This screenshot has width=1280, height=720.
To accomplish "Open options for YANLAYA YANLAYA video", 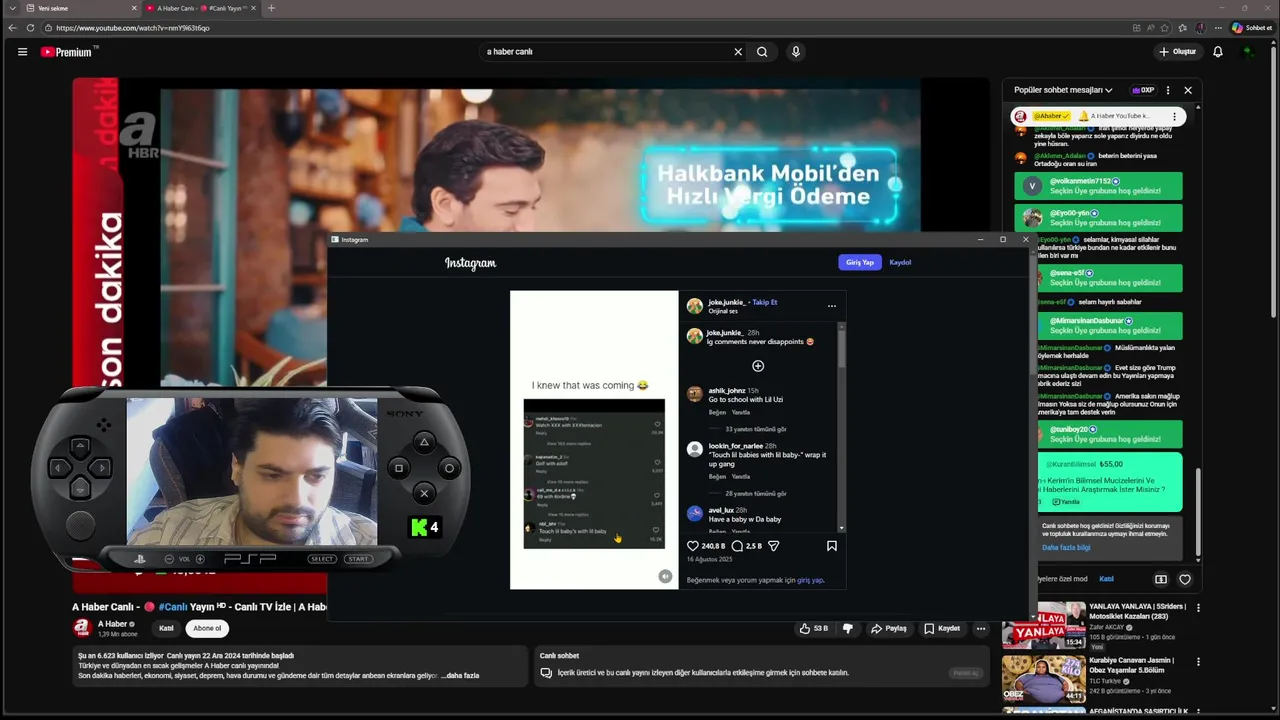I will click(x=1198, y=608).
